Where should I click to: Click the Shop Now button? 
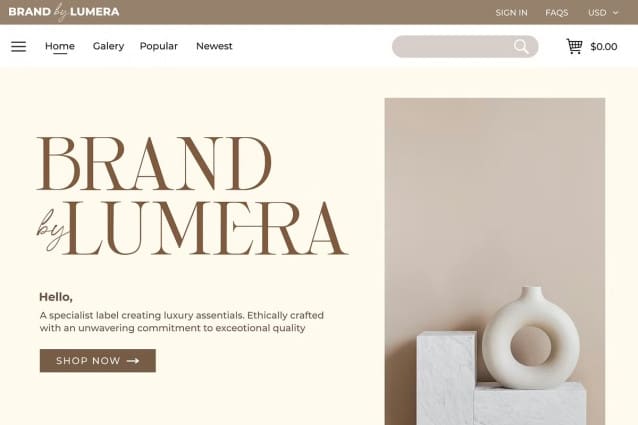[x=98, y=360]
